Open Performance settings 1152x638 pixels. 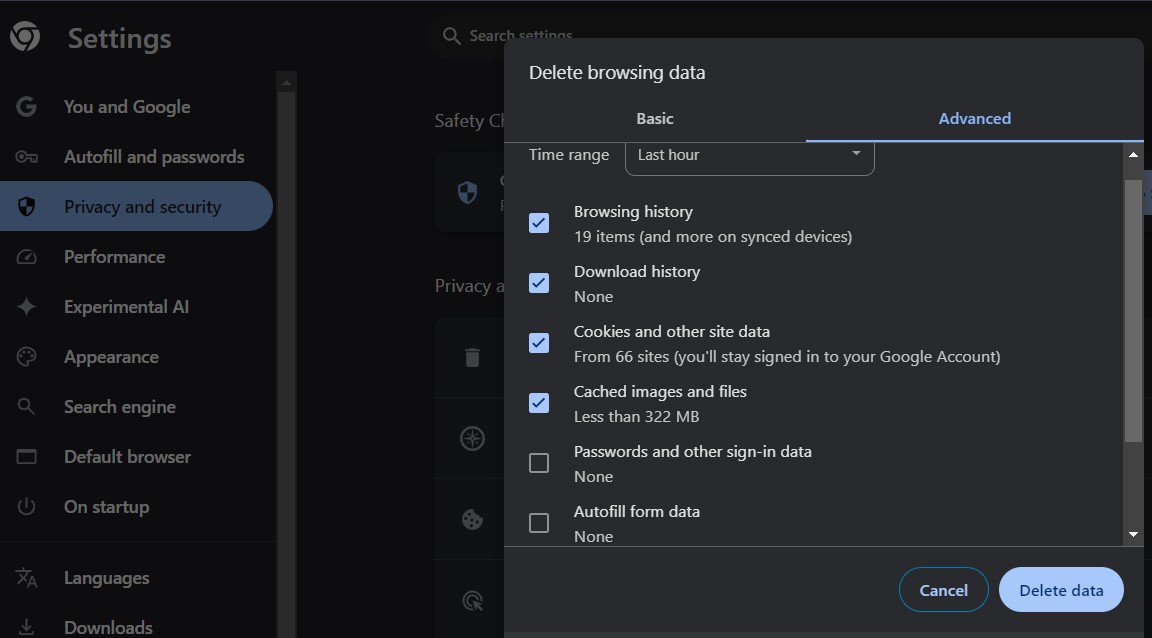[137, 257]
